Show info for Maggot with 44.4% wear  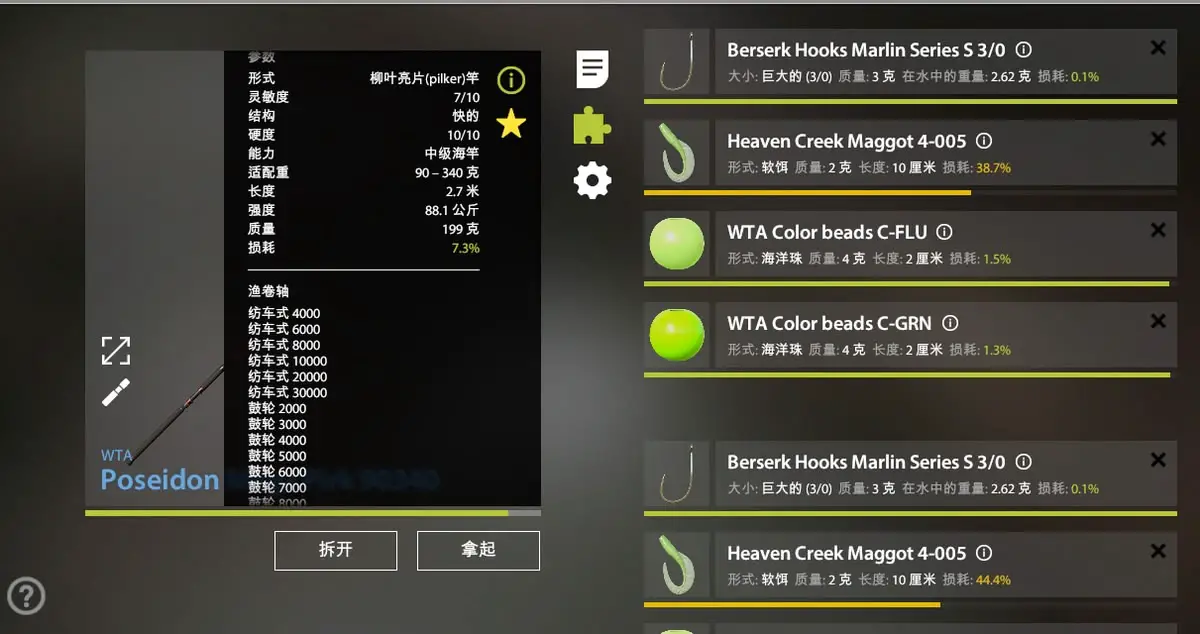point(984,553)
